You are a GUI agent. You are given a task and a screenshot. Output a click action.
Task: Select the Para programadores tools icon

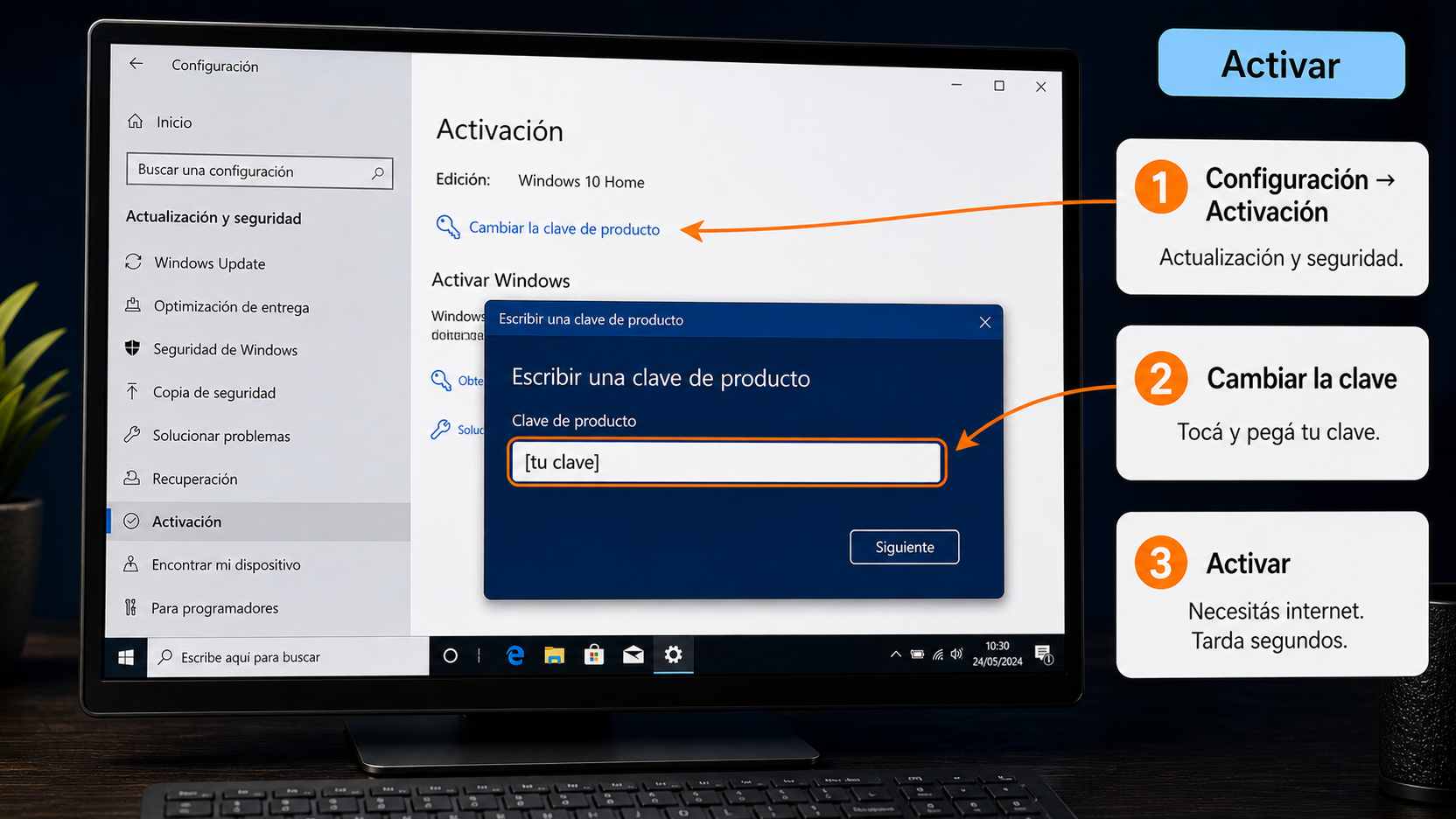130,607
